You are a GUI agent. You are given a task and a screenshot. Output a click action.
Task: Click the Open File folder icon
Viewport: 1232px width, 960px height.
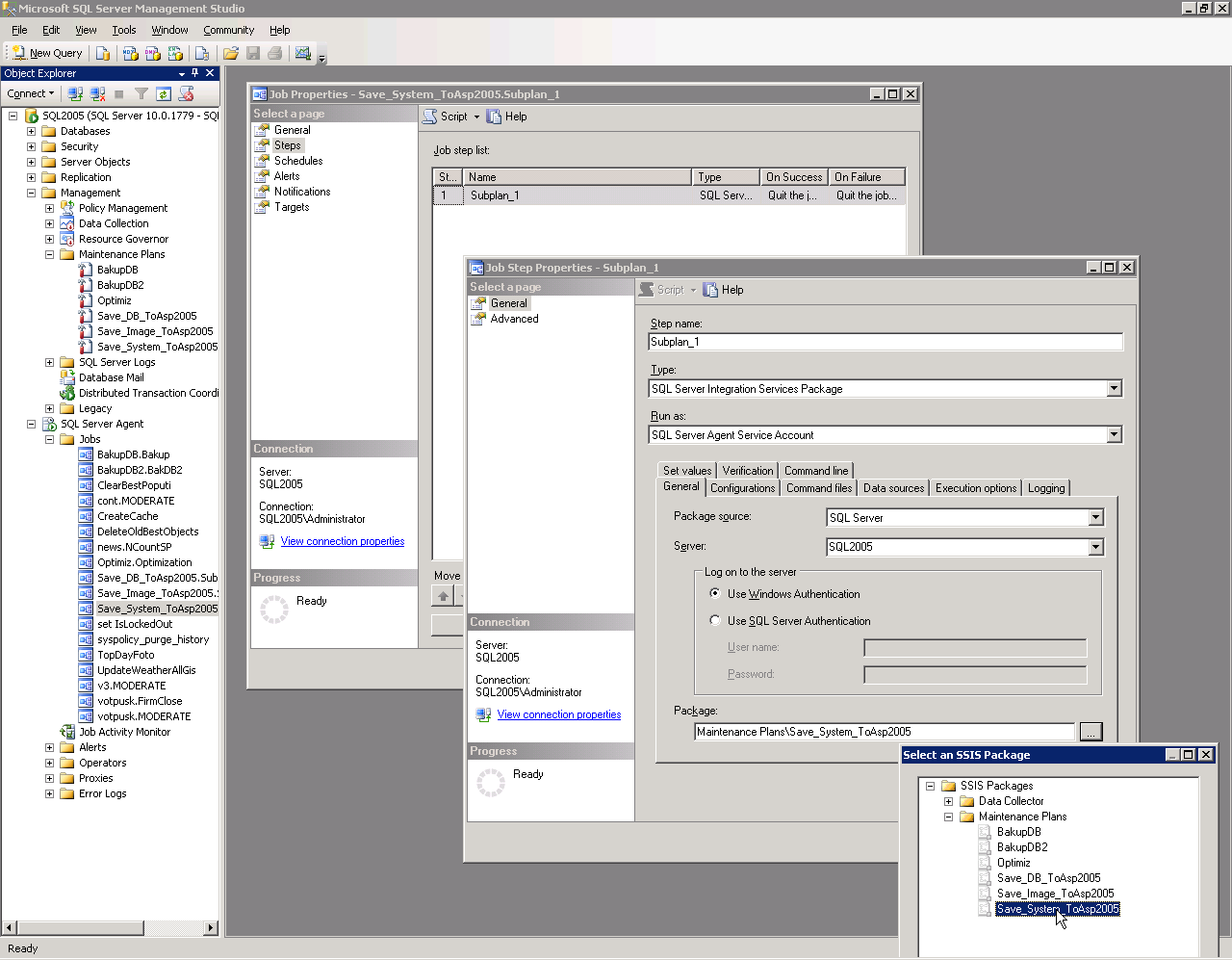231,53
